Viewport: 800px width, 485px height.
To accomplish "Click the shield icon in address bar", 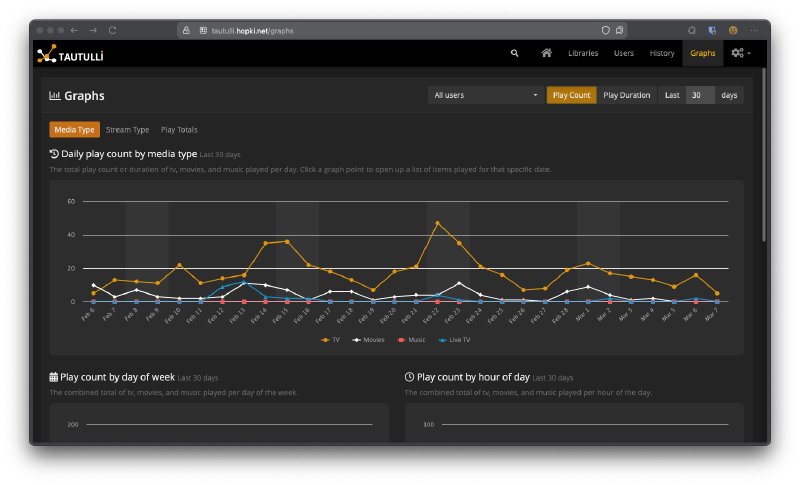I will pyautogui.click(x=605, y=31).
